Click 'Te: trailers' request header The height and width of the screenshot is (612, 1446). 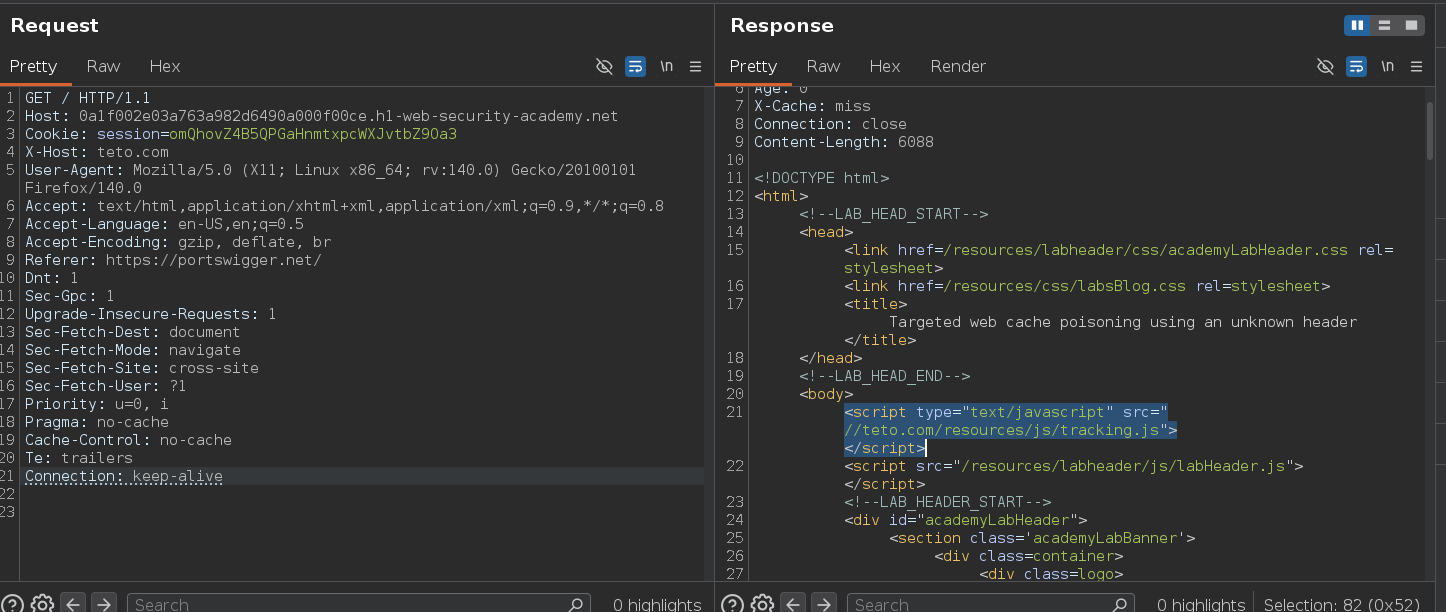[x=79, y=458]
